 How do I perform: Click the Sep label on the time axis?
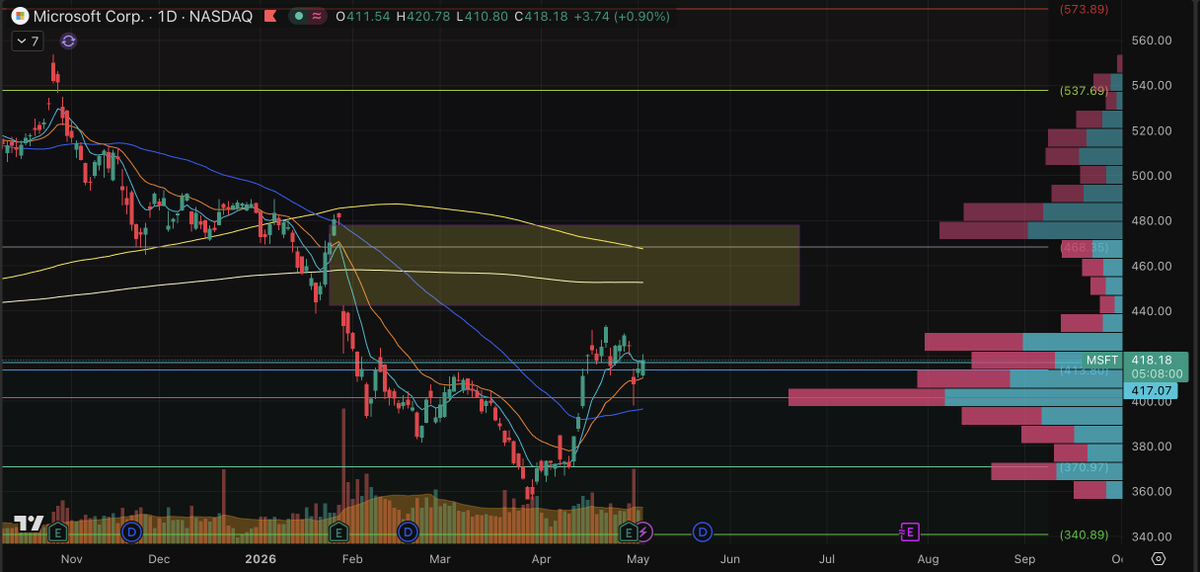coord(1025,559)
